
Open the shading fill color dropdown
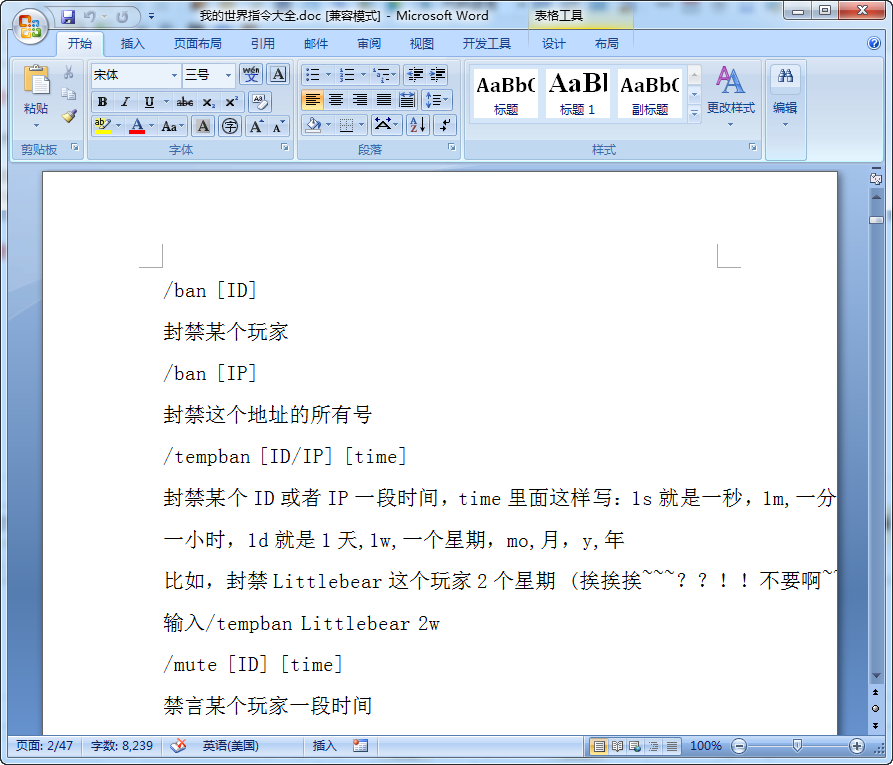[x=329, y=125]
